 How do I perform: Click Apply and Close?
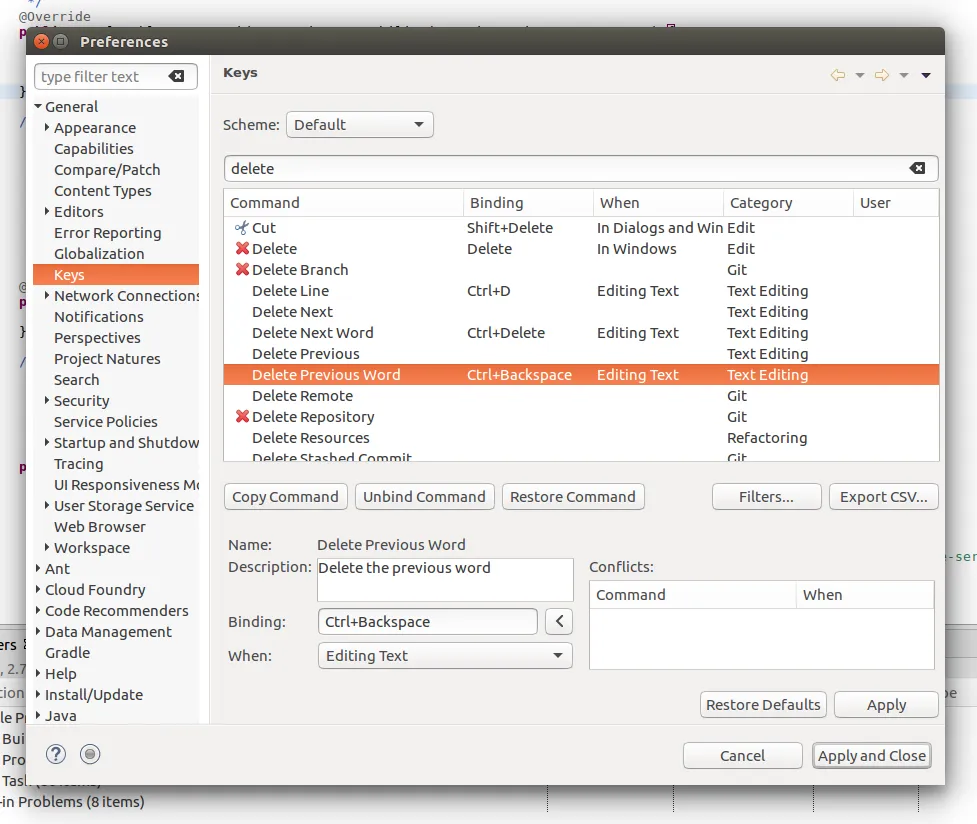[x=872, y=755]
